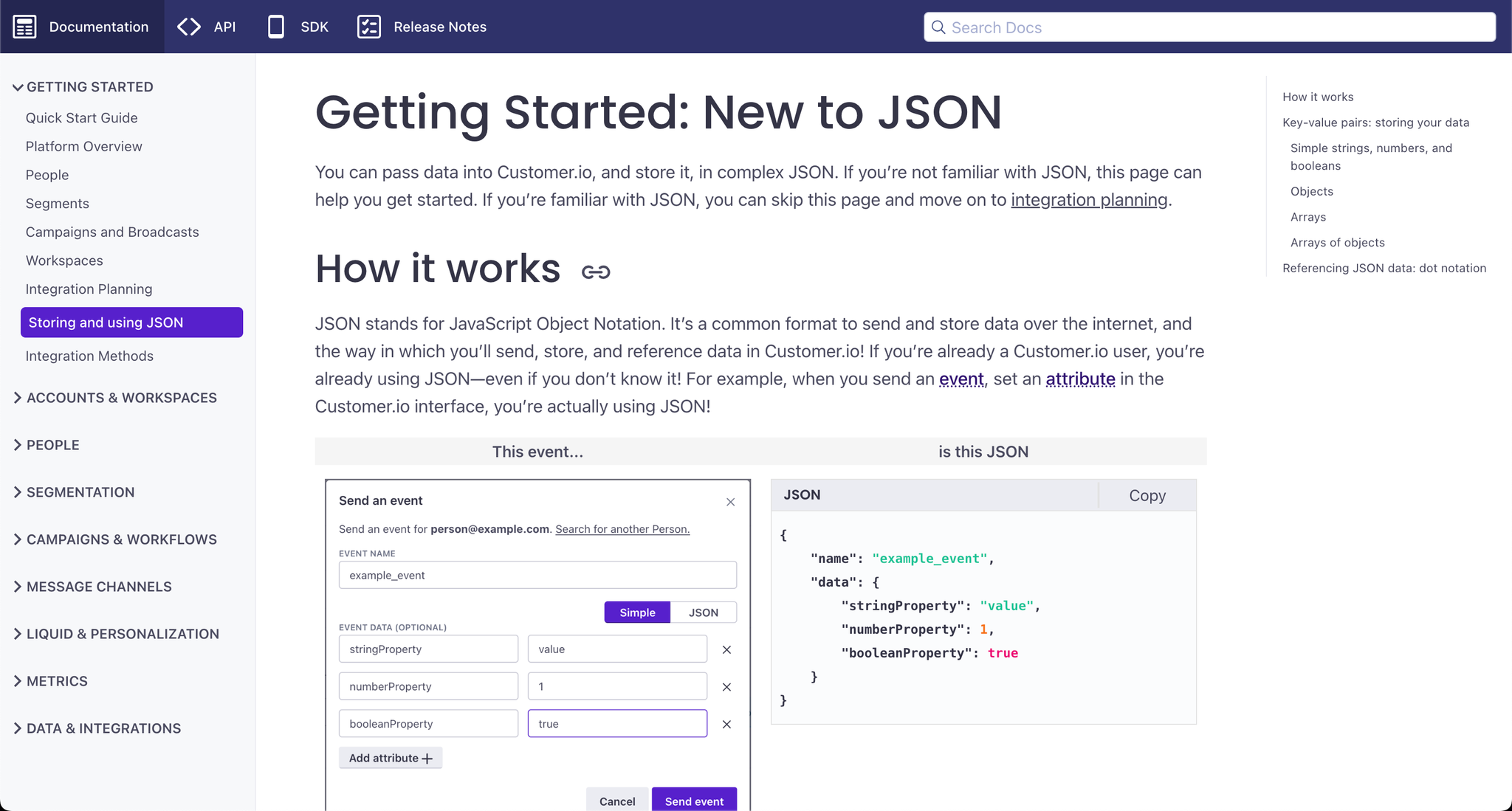
Task: Click the Copy button on JSON block
Action: [1147, 496]
